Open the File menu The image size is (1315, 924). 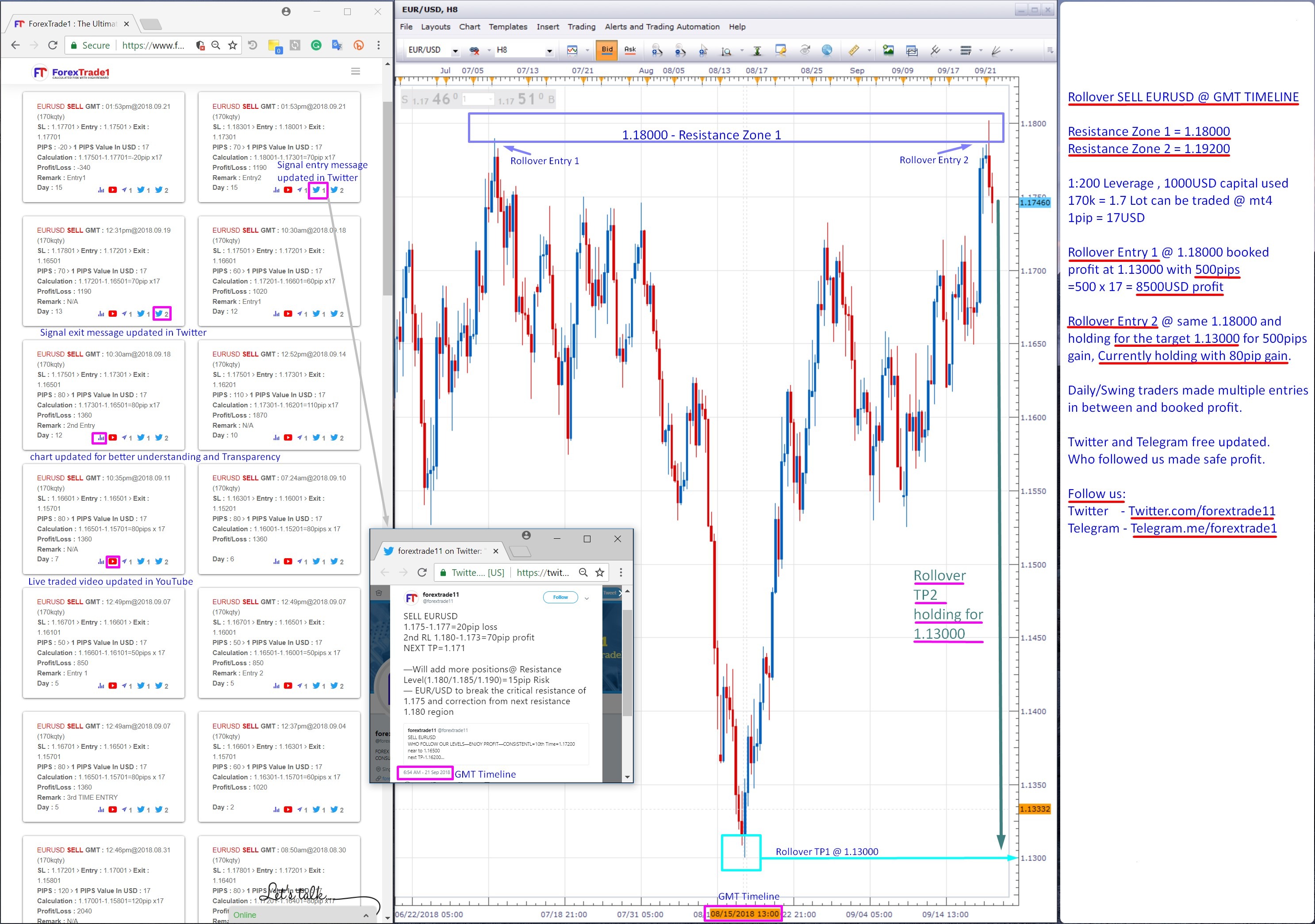(x=406, y=27)
